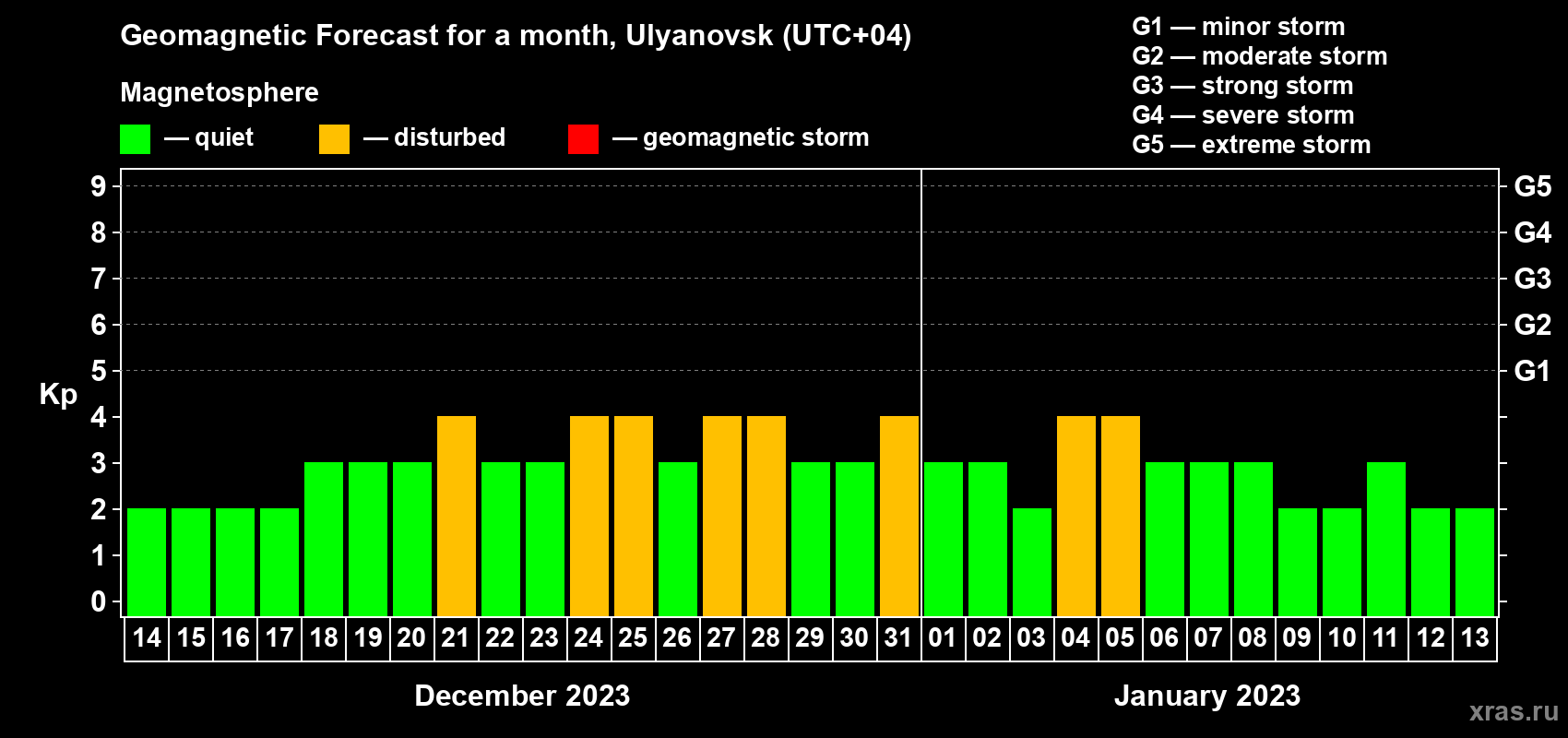Click the G5 label on right axis
The width and height of the screenshot is (1568, 738).
coord(1533,186)
